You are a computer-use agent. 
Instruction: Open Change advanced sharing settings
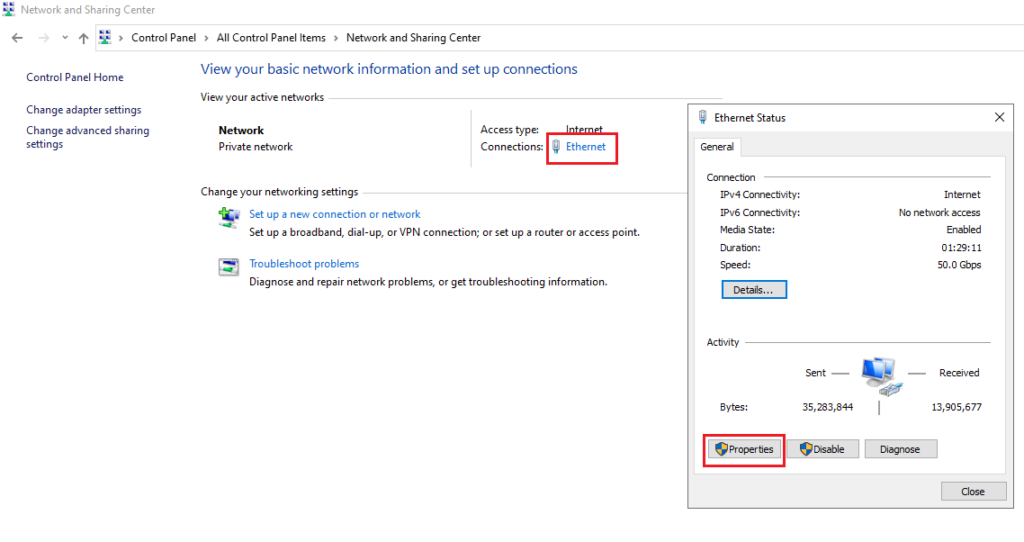click(88, 137)
